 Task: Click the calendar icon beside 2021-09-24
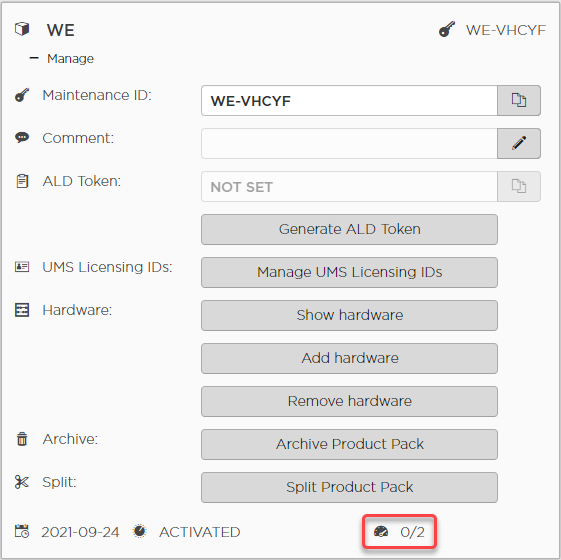[22, 531]
